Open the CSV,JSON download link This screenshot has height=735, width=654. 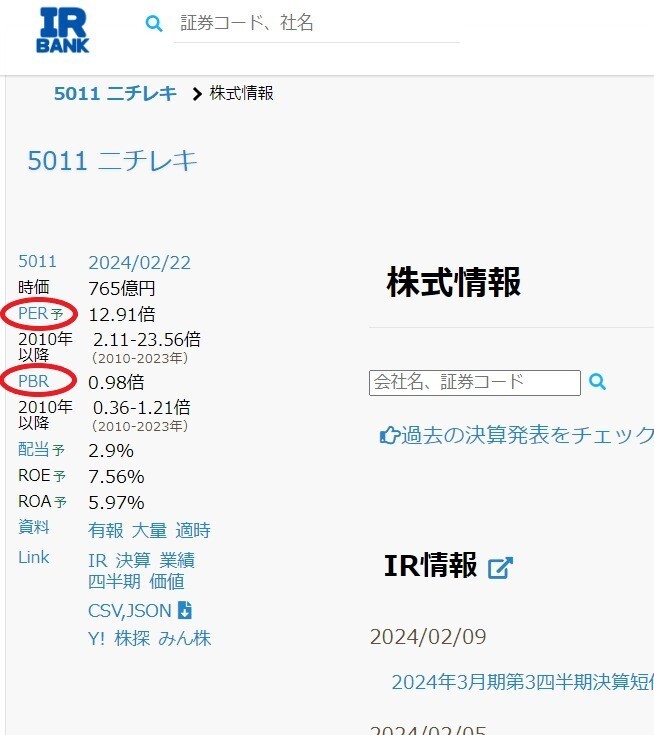coord(130,611)
